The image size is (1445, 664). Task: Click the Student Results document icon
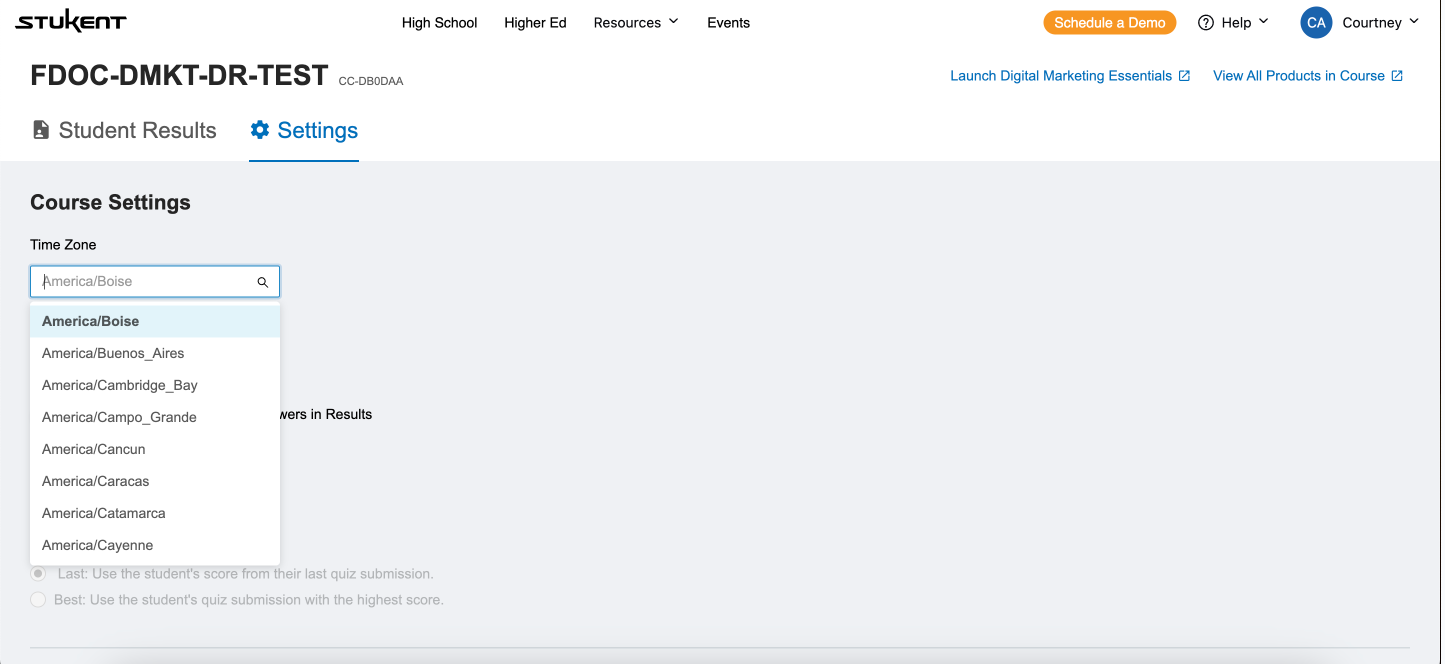coord(41,130)
